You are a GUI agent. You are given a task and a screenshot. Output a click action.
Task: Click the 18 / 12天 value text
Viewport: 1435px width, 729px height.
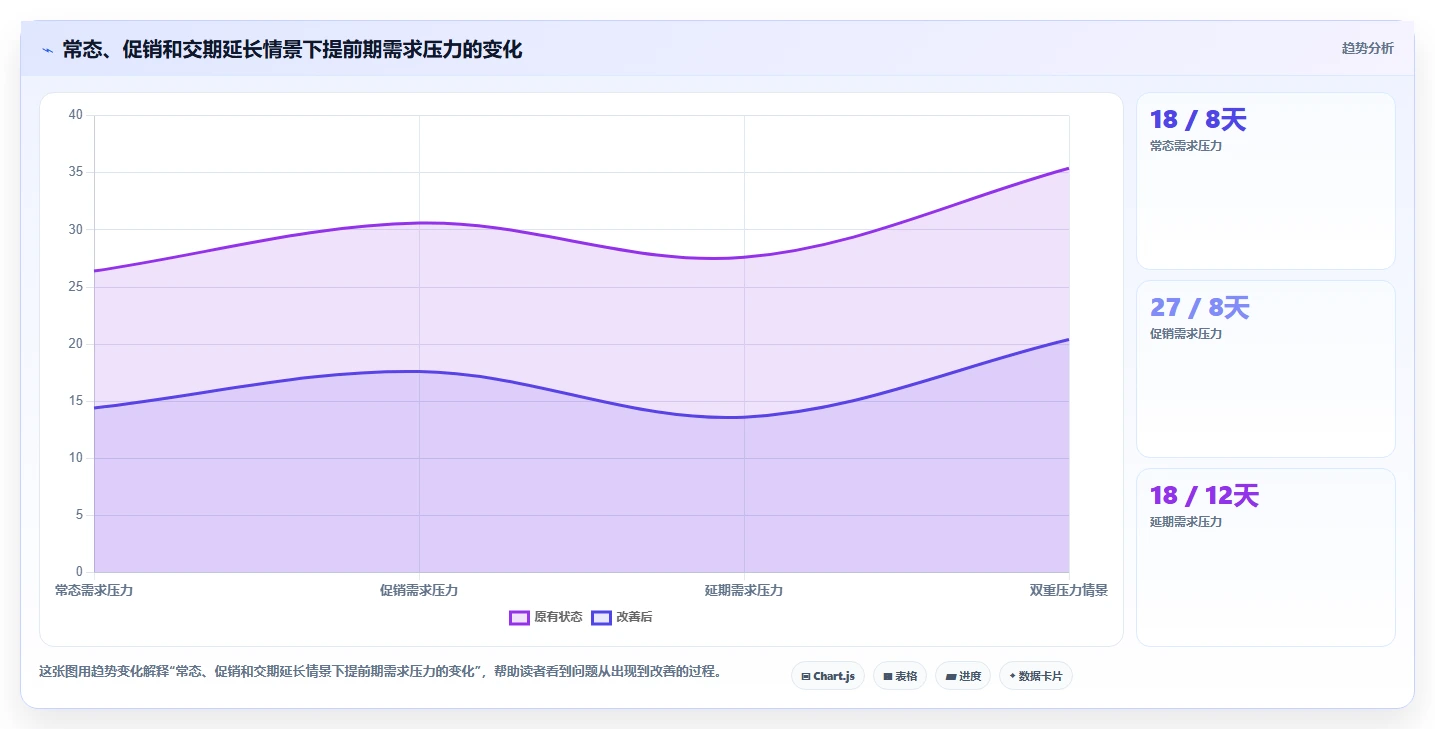(x=1204, y=496)
